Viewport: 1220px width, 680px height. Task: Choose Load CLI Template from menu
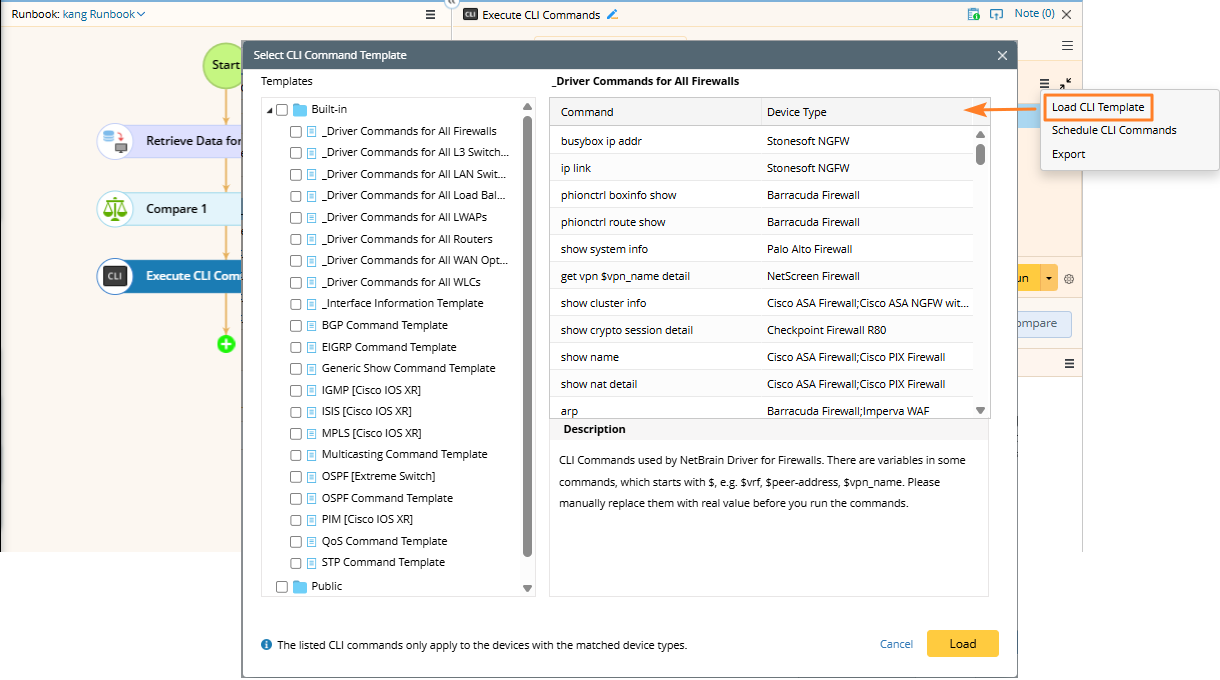pos(1097,107)
